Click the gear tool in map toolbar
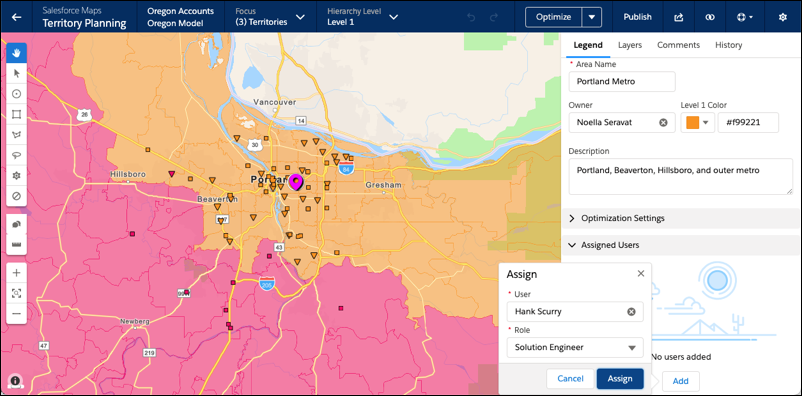The width and height of the screenshot is (802, 396). click(16, 175)
